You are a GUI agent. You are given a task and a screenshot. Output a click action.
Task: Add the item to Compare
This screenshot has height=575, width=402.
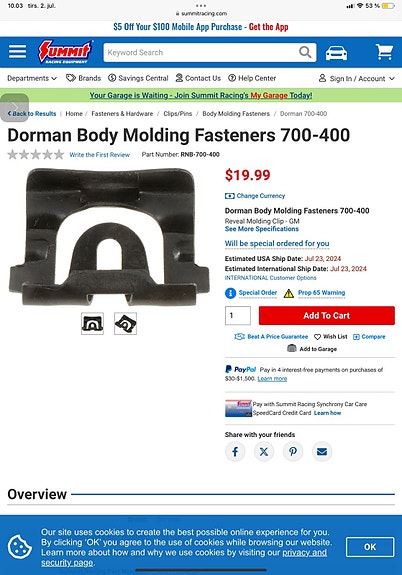point(369,337)
